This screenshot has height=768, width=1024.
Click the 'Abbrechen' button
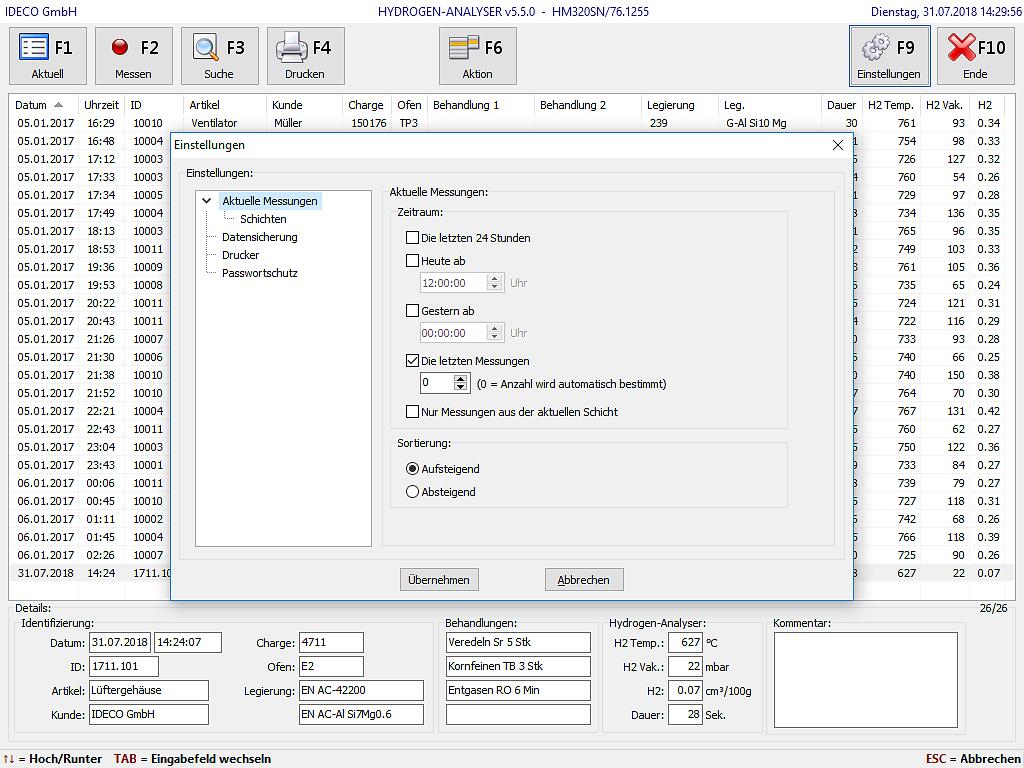[x=583, y=580]
